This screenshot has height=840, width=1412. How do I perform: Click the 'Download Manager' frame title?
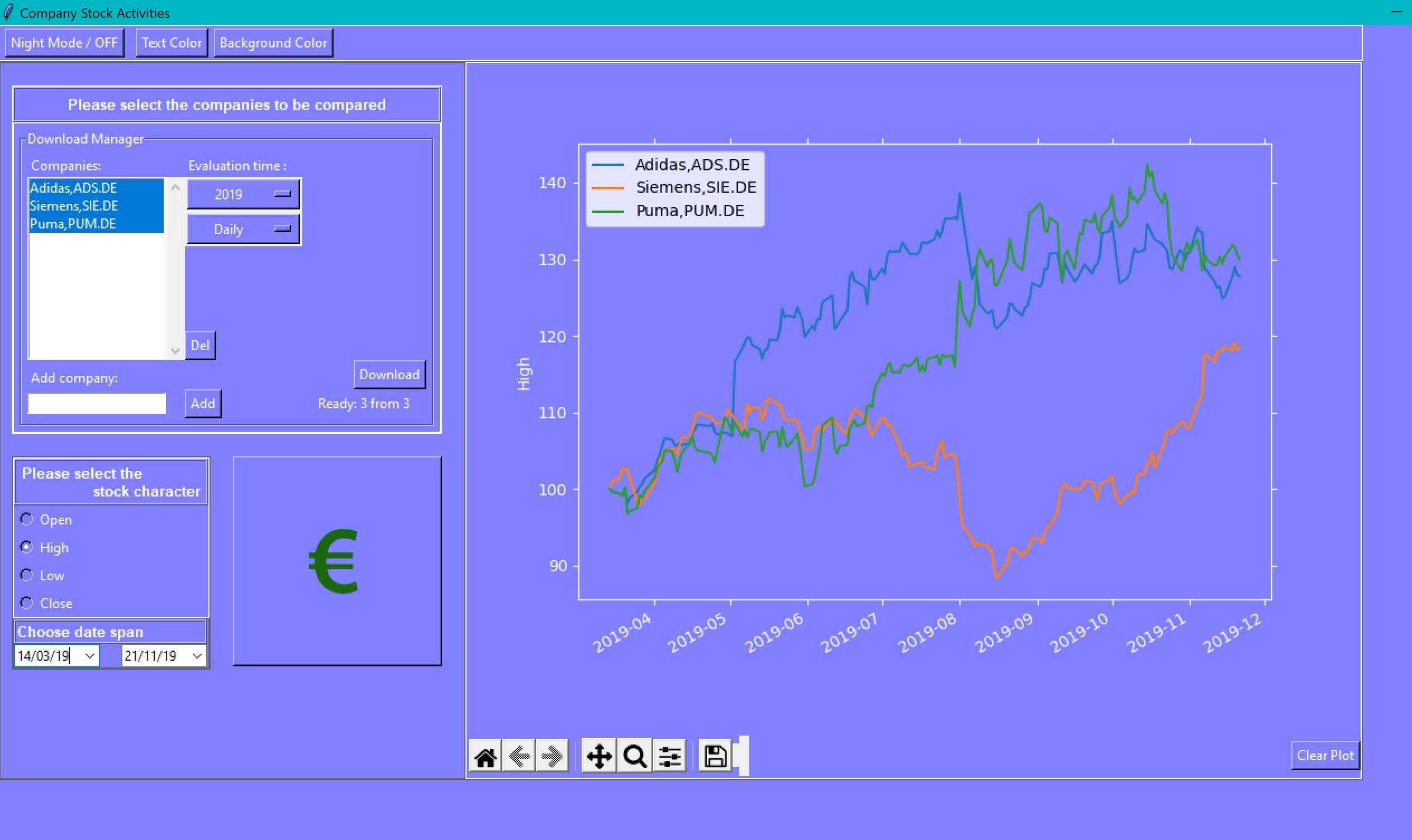pos(85,139)
